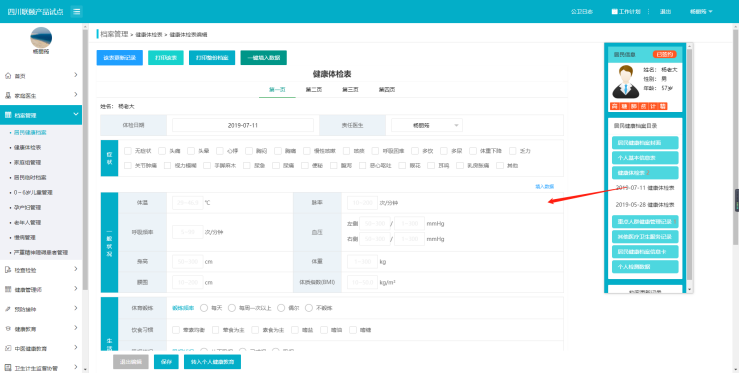Image resolution: width=740 pixels, height=374 pixels.
Task: Check the 体重下降 symptom checkbox
Action: (473, 151)
